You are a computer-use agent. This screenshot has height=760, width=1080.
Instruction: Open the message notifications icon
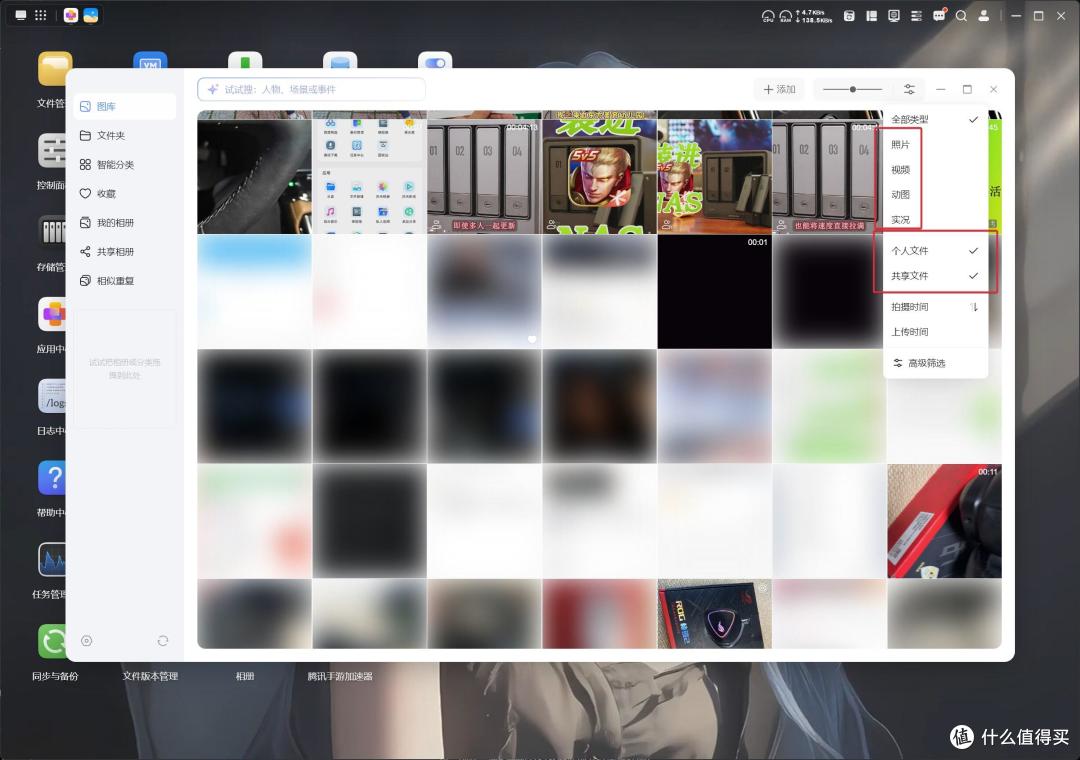939,15
